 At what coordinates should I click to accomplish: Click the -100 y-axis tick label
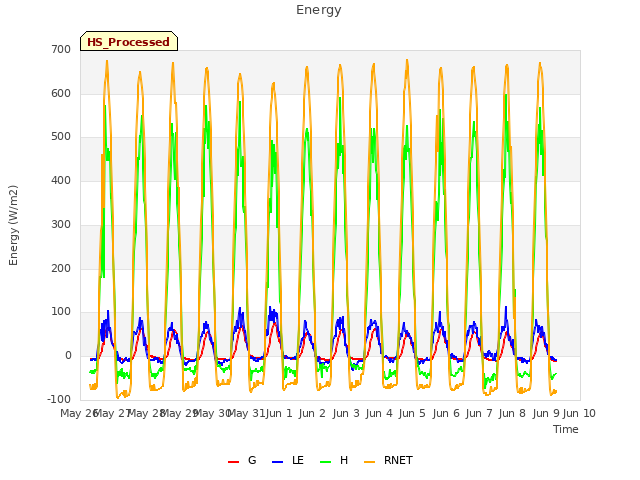point(59,399)
